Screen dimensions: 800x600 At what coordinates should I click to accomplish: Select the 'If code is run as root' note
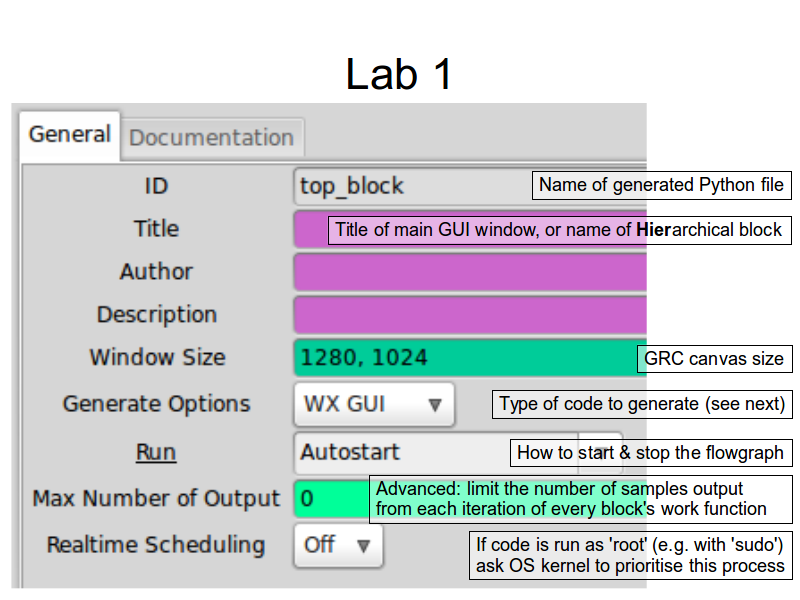click(x=630, y=555)
